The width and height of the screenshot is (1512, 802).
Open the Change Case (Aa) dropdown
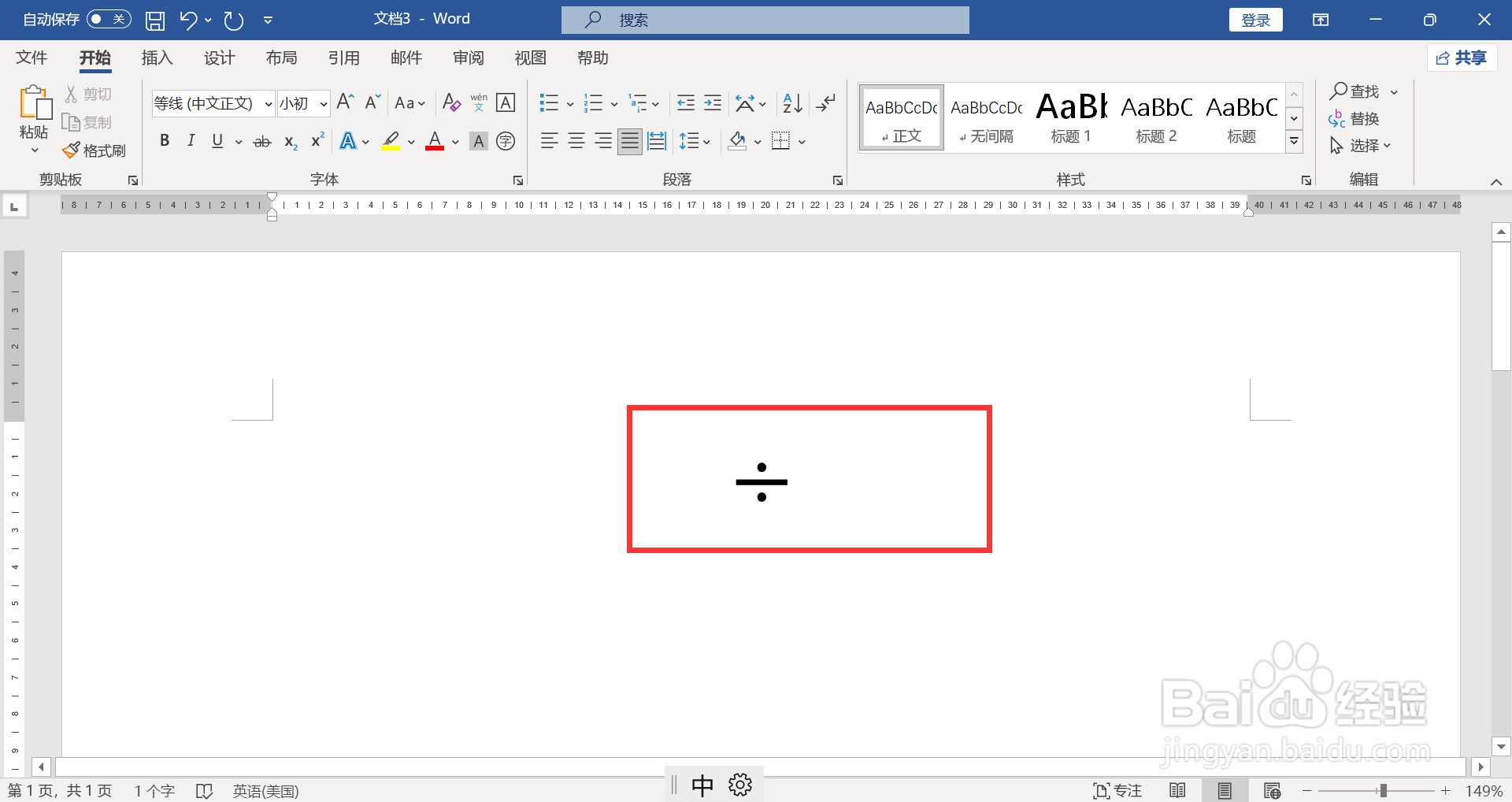410,103
